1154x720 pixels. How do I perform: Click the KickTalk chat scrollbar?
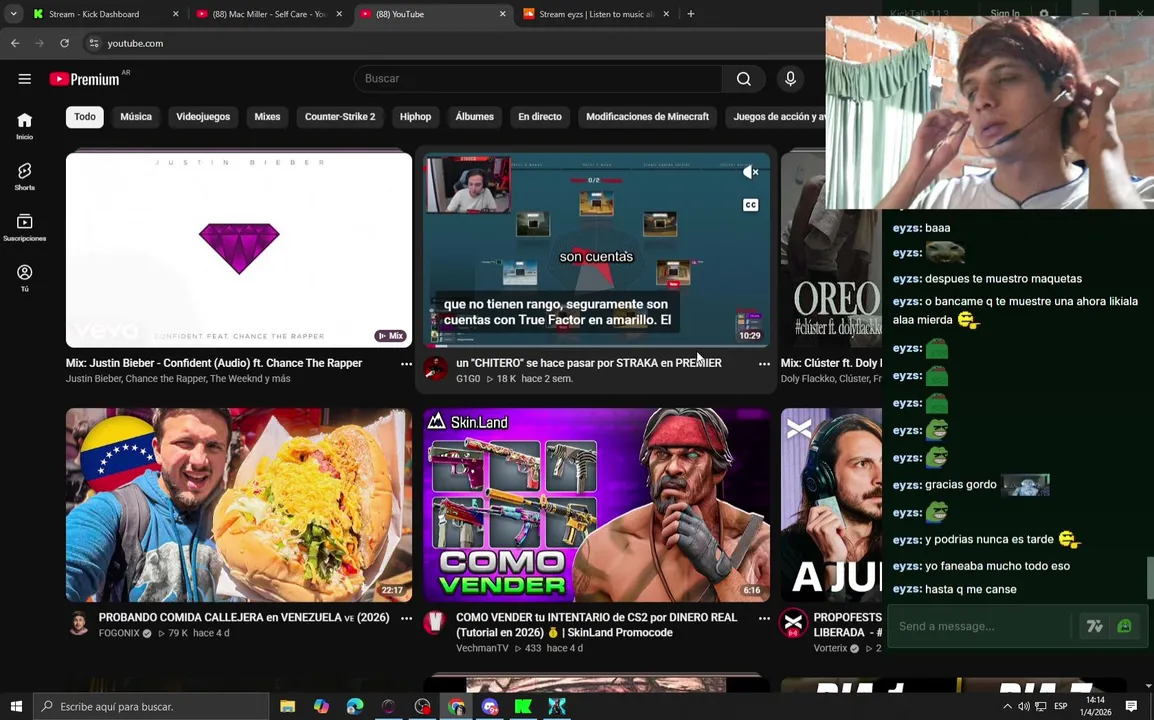(1150, 578)
